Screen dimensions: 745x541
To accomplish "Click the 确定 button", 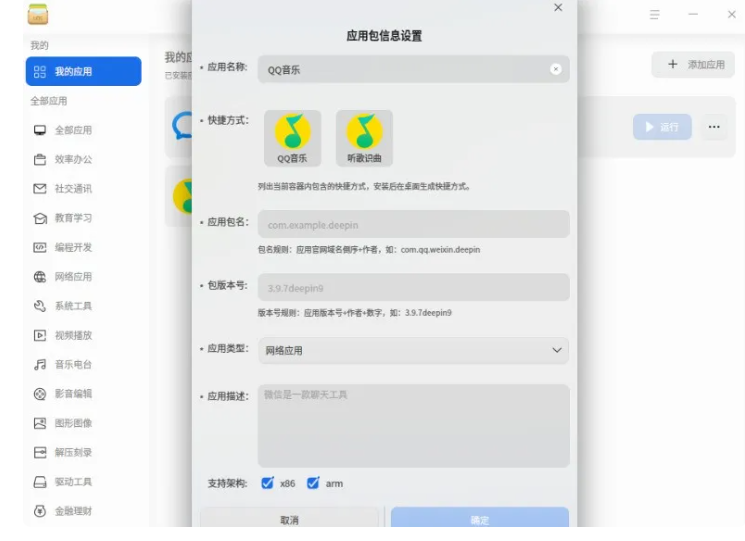I will pyautogui.click(x=480, y=518).
